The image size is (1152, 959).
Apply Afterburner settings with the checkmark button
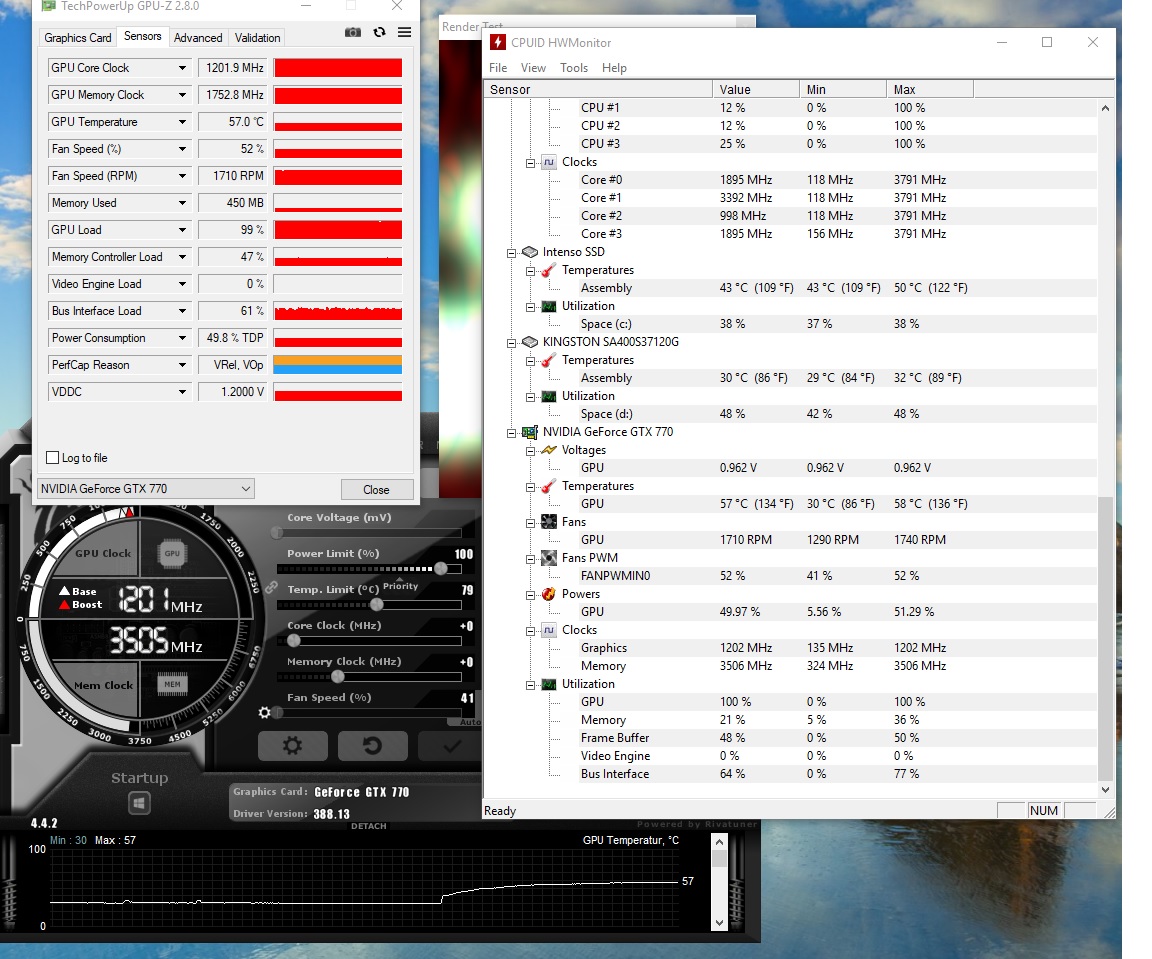tap(451, 746)
